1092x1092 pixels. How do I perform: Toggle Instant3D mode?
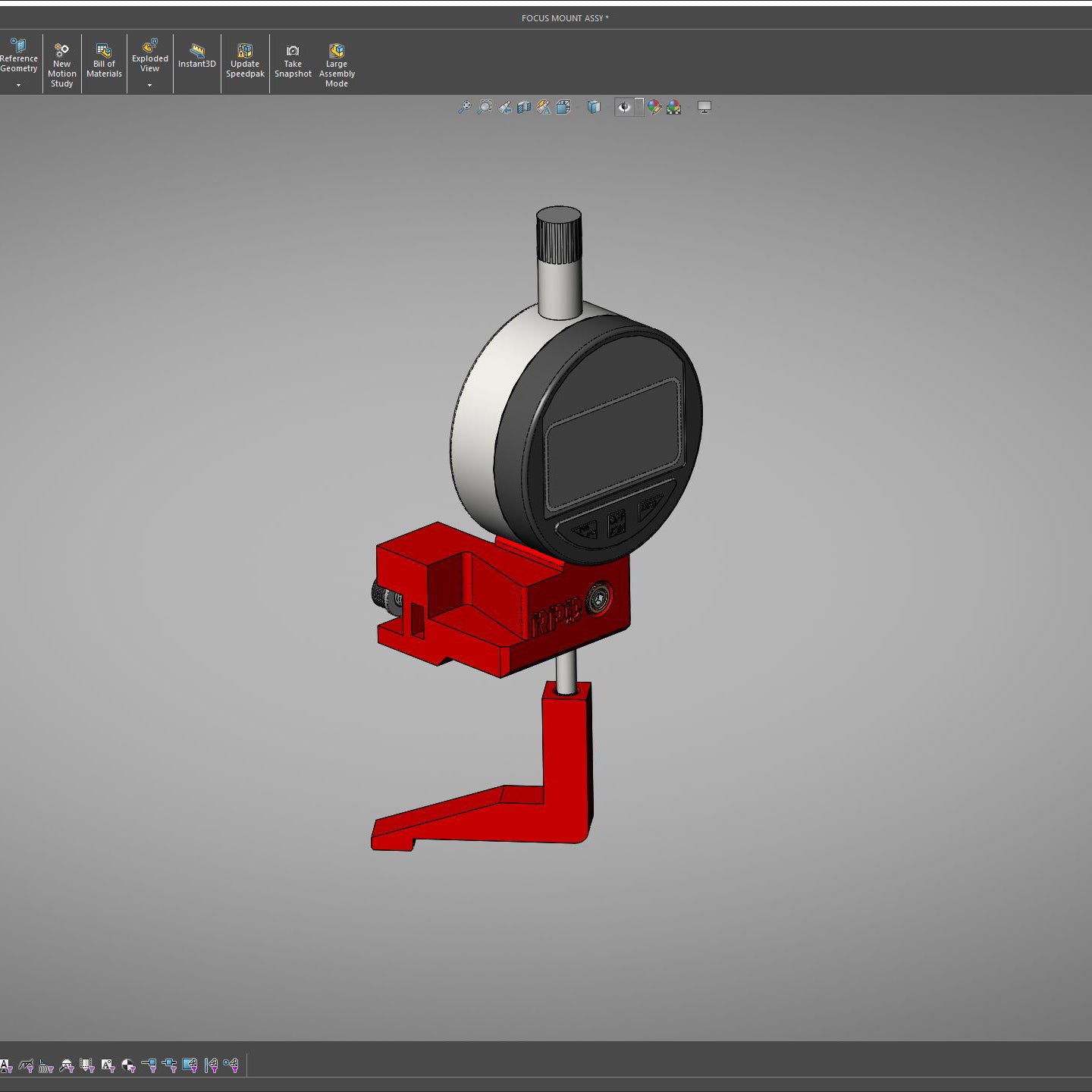click(197, 57)
